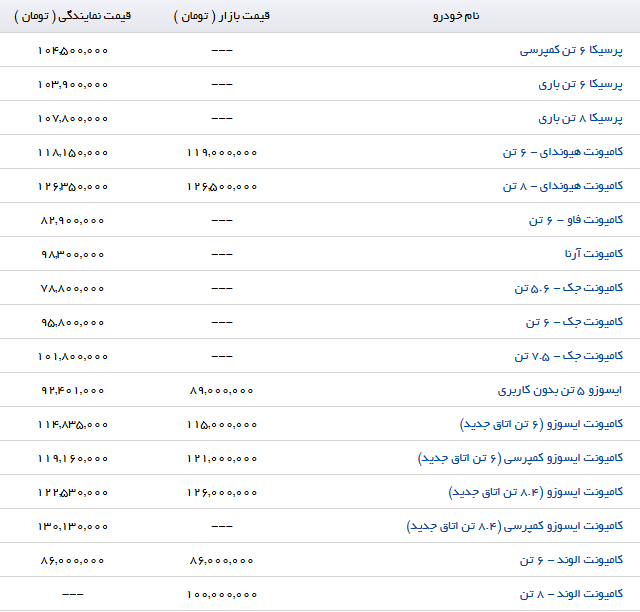Open کامیونت ایسوزو (۶ تن اتاق جدید) link
This screenshot has width=640, height=612.
541,424
